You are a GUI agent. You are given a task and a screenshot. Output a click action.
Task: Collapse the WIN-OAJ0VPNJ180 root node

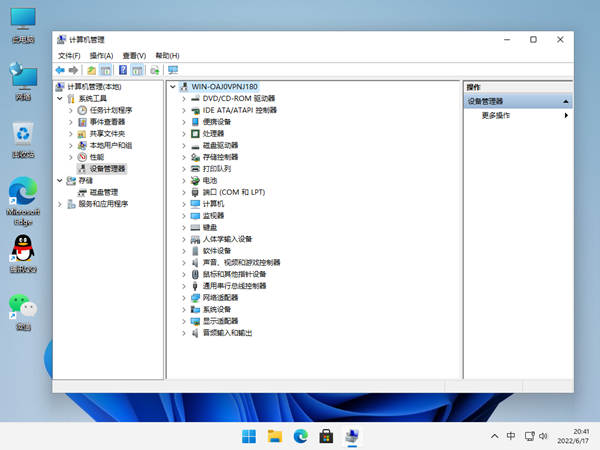(173, 87)
